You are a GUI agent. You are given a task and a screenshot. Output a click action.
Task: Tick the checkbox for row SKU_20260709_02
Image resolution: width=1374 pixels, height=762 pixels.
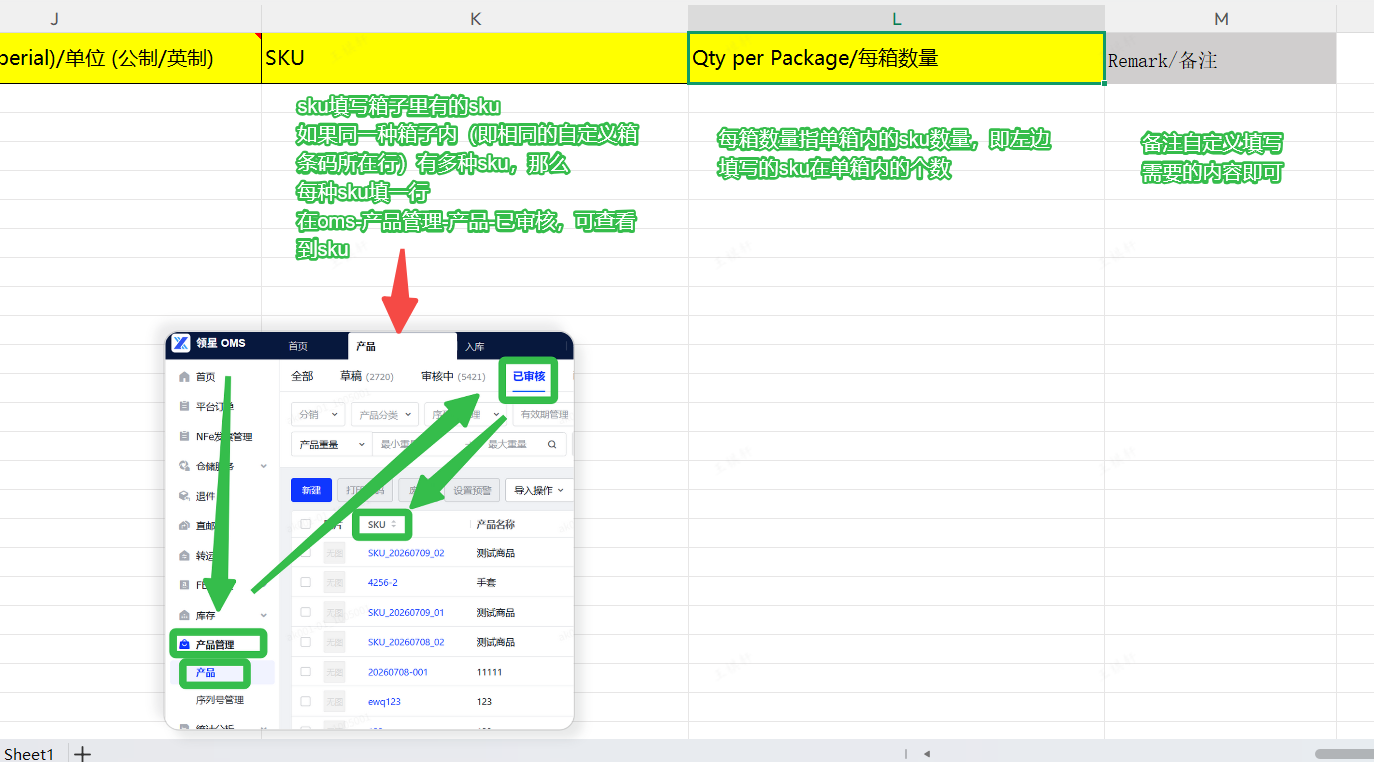(306, 553)
